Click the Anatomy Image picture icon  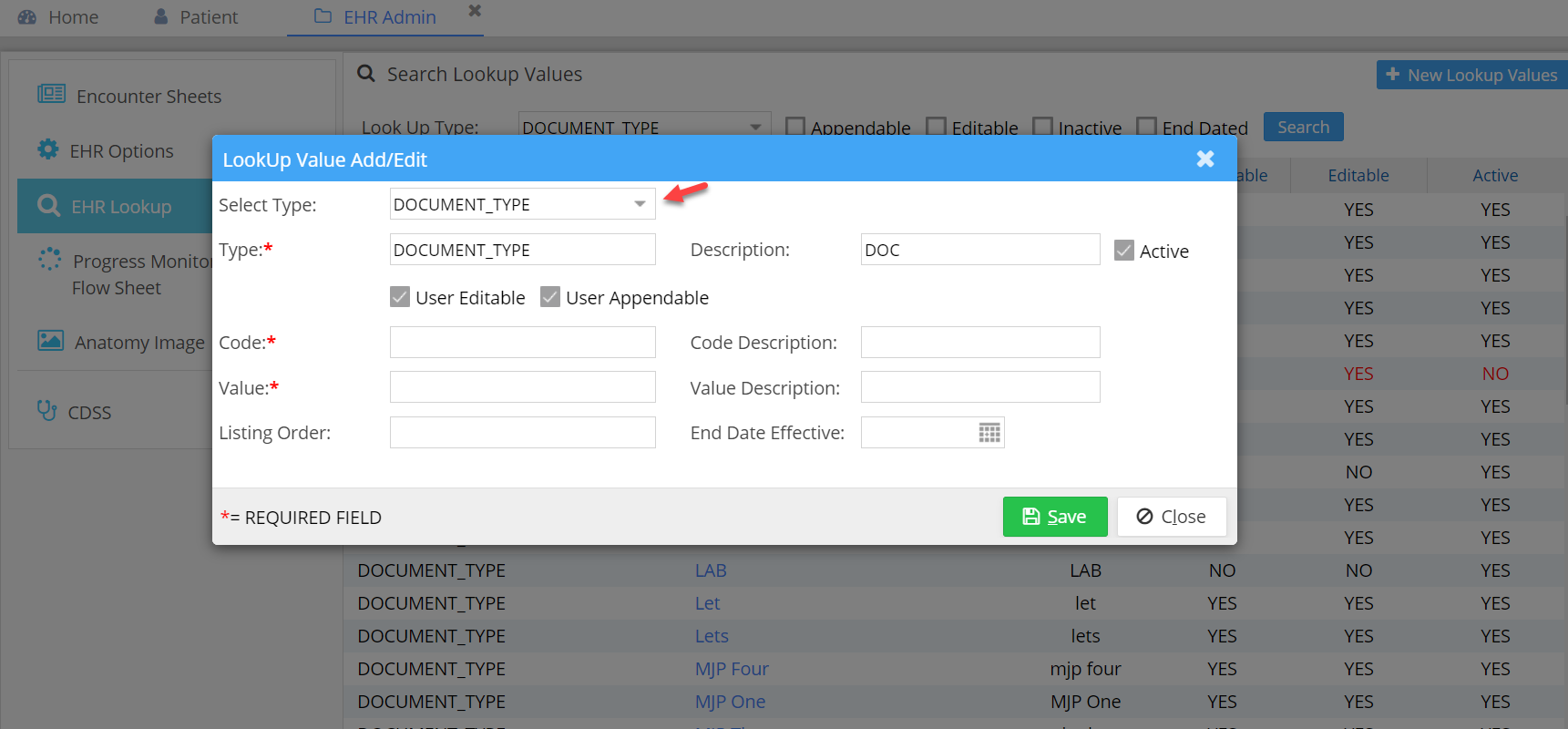click(x=50, y=341)
